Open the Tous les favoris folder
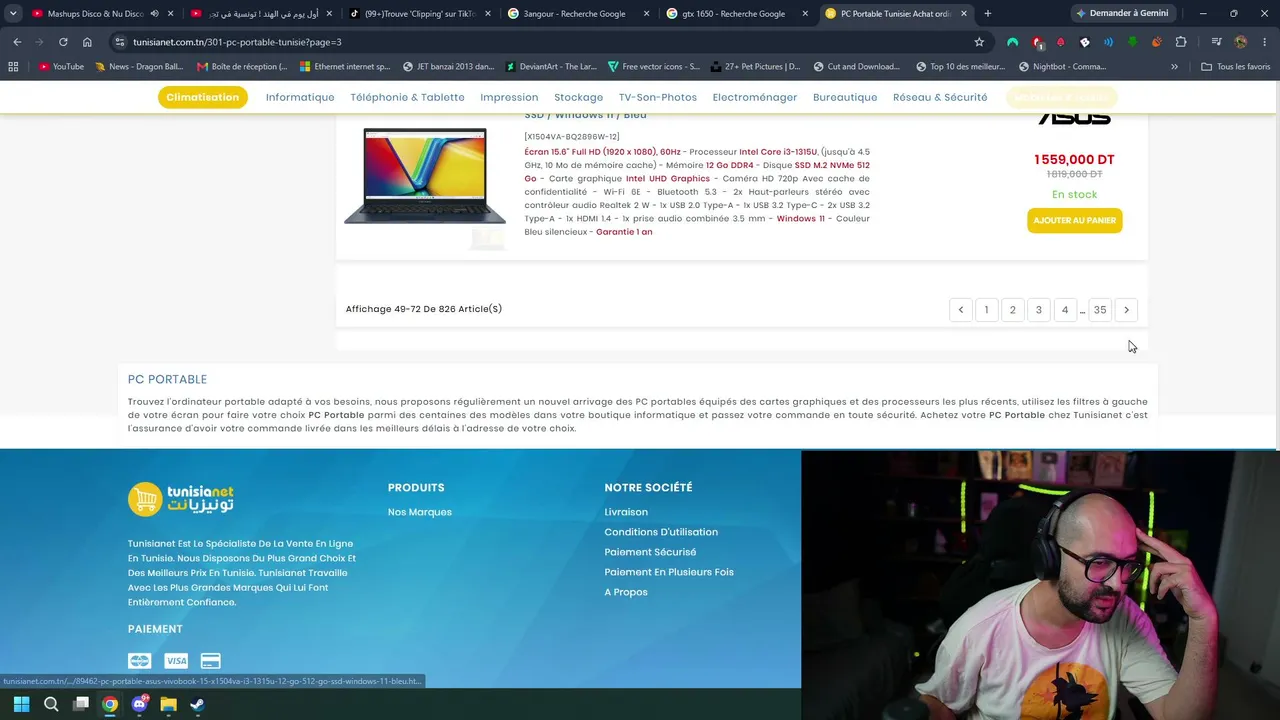 pos(1236,67)
